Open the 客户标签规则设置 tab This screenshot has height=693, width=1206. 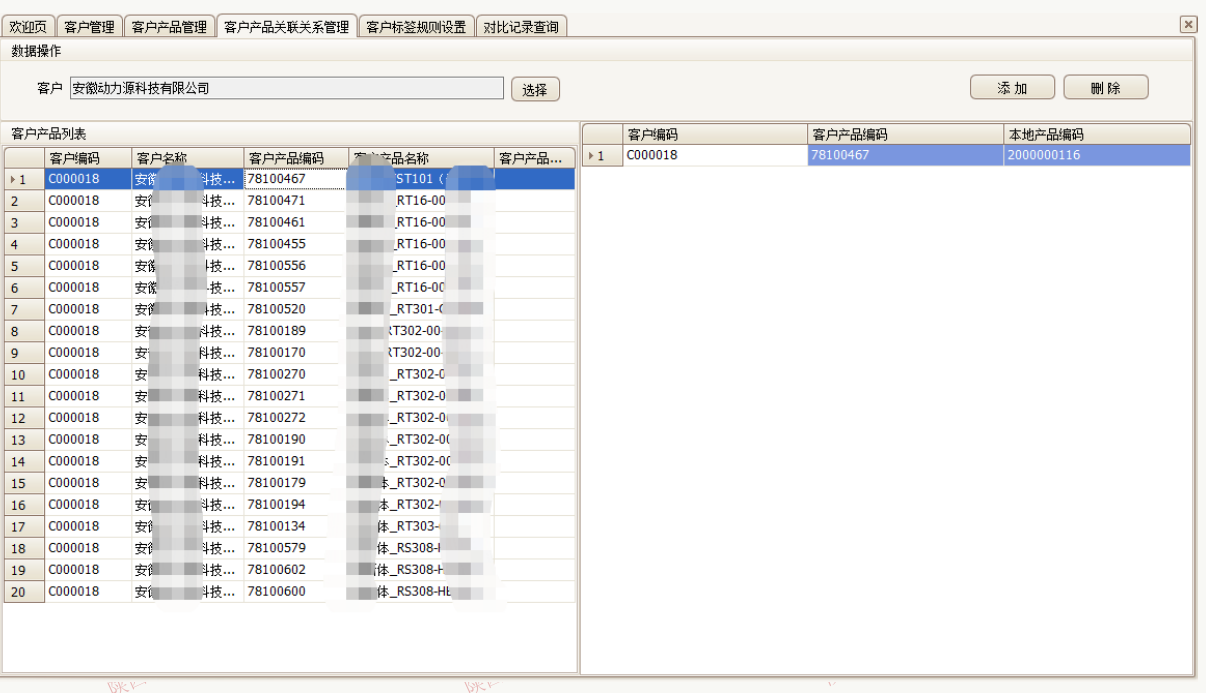tap(416, 27)
